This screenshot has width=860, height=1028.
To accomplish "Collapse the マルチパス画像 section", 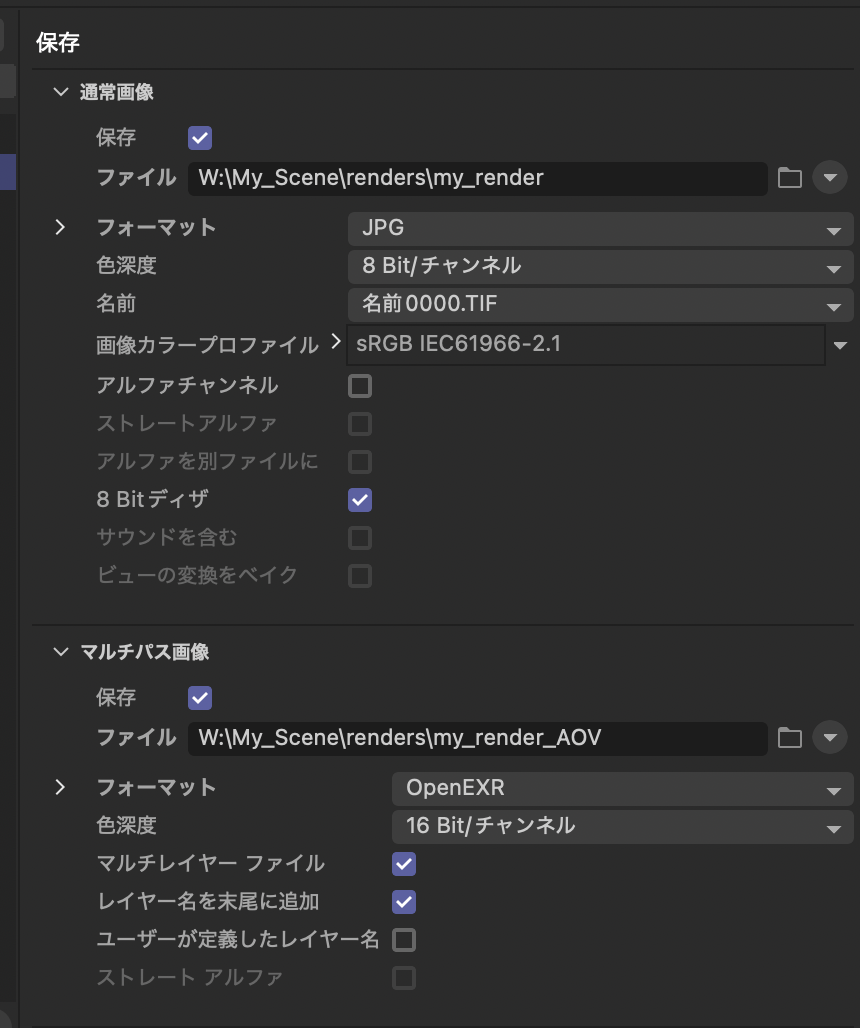I will (x=61, y=652).
